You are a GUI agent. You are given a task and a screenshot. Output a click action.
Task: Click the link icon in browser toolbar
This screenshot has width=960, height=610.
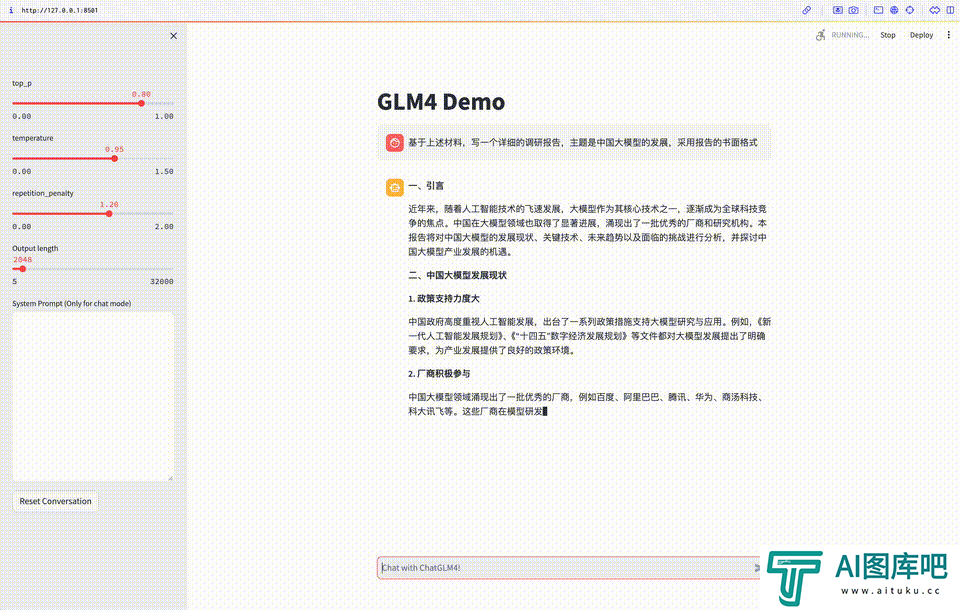tap(807, 10)
